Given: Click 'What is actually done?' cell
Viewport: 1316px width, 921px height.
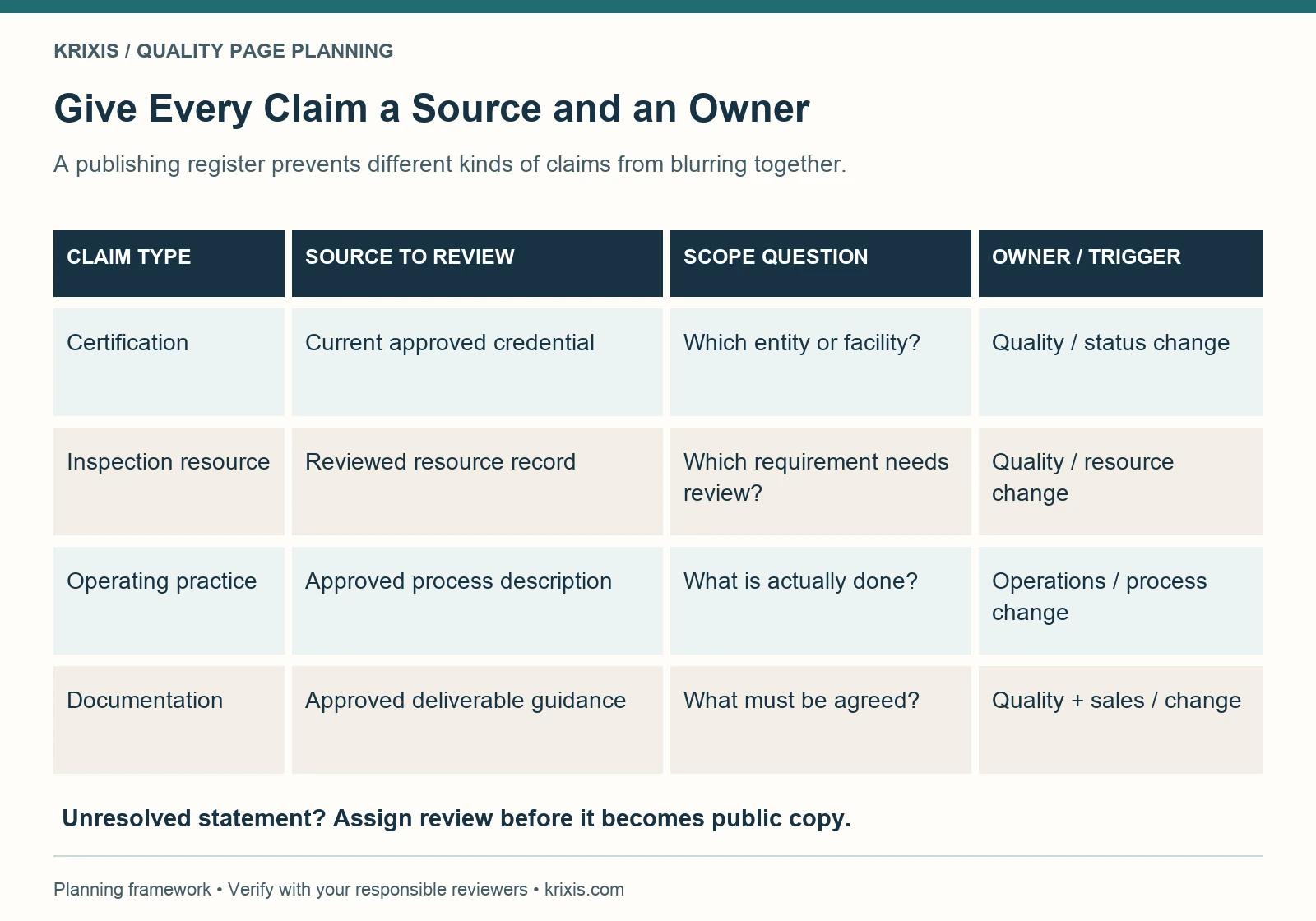Looking at the screenshot, I should click(820, 600).
